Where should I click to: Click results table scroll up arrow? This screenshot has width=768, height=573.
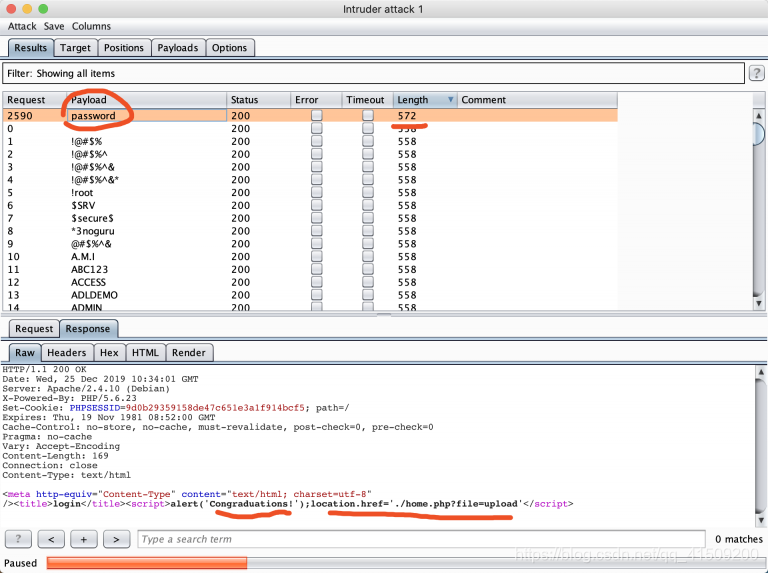click(x=759, y=116)
